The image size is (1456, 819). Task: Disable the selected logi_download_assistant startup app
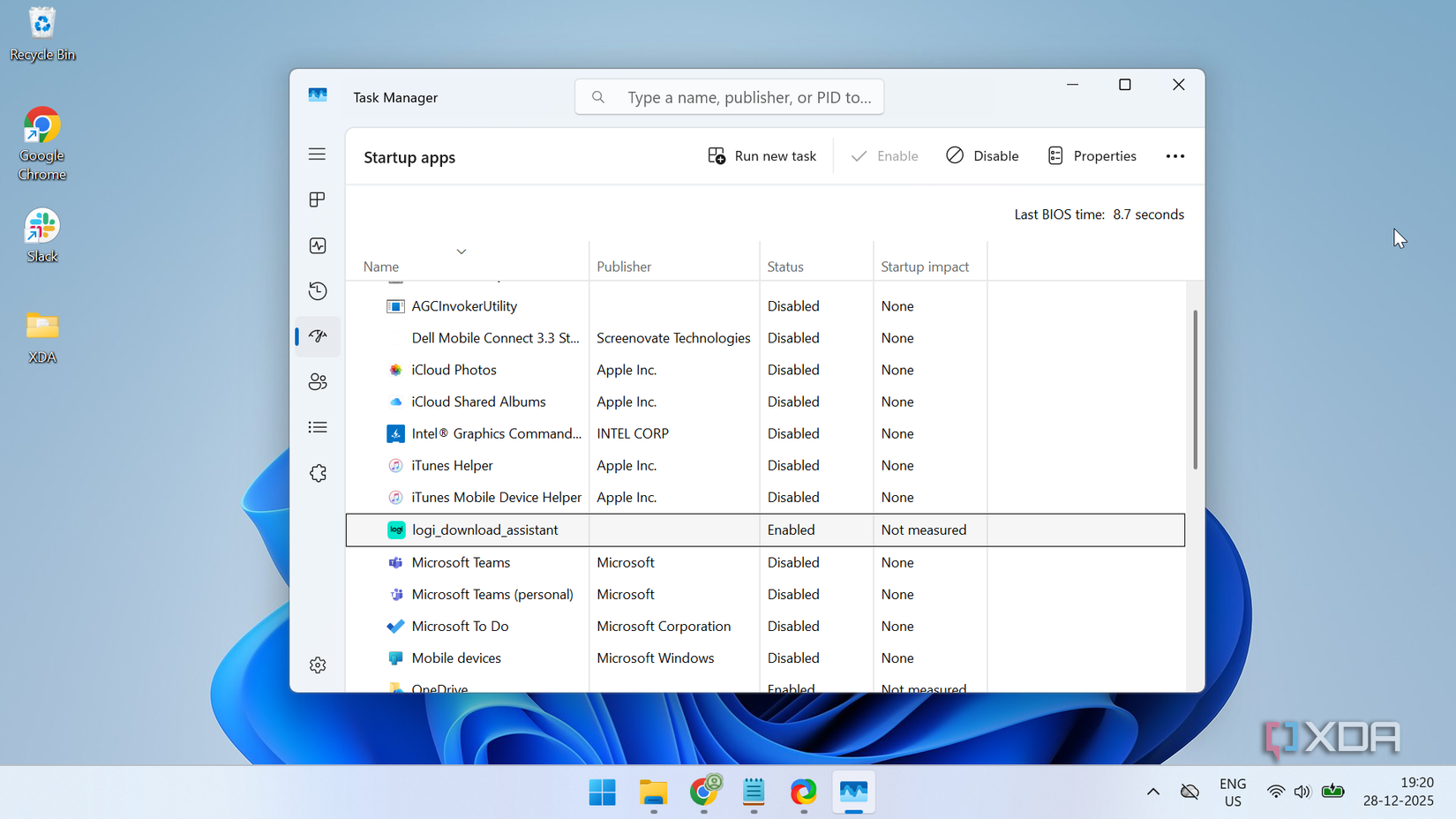982,155
